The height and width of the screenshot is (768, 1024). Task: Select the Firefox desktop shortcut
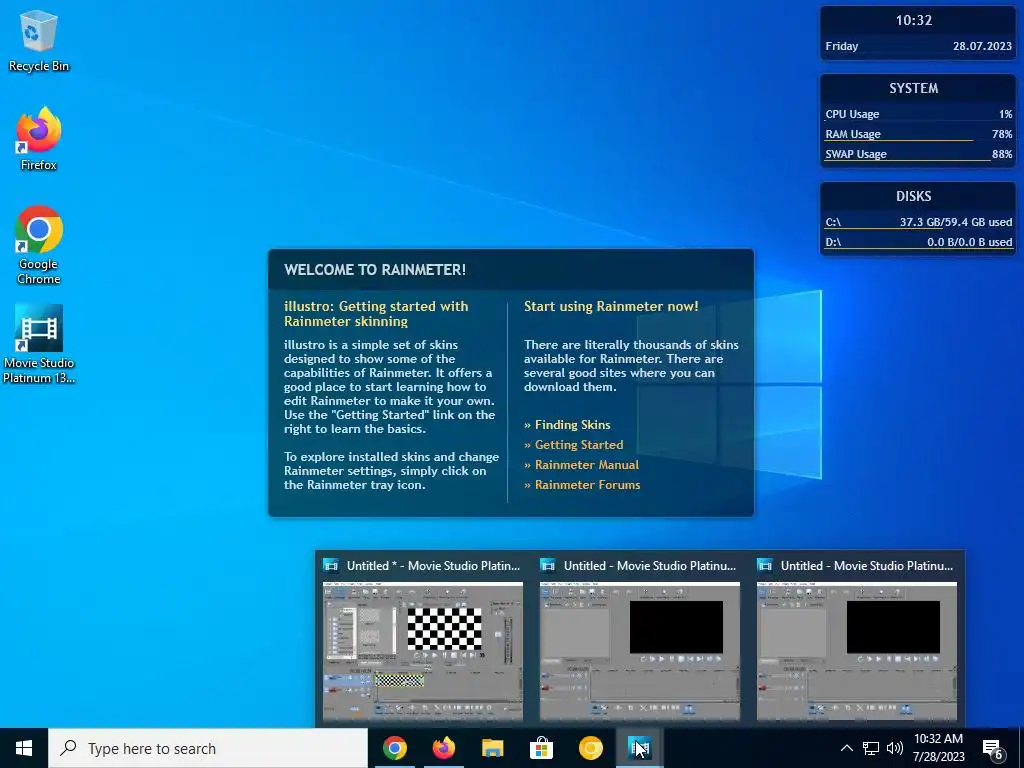point(39,139)
